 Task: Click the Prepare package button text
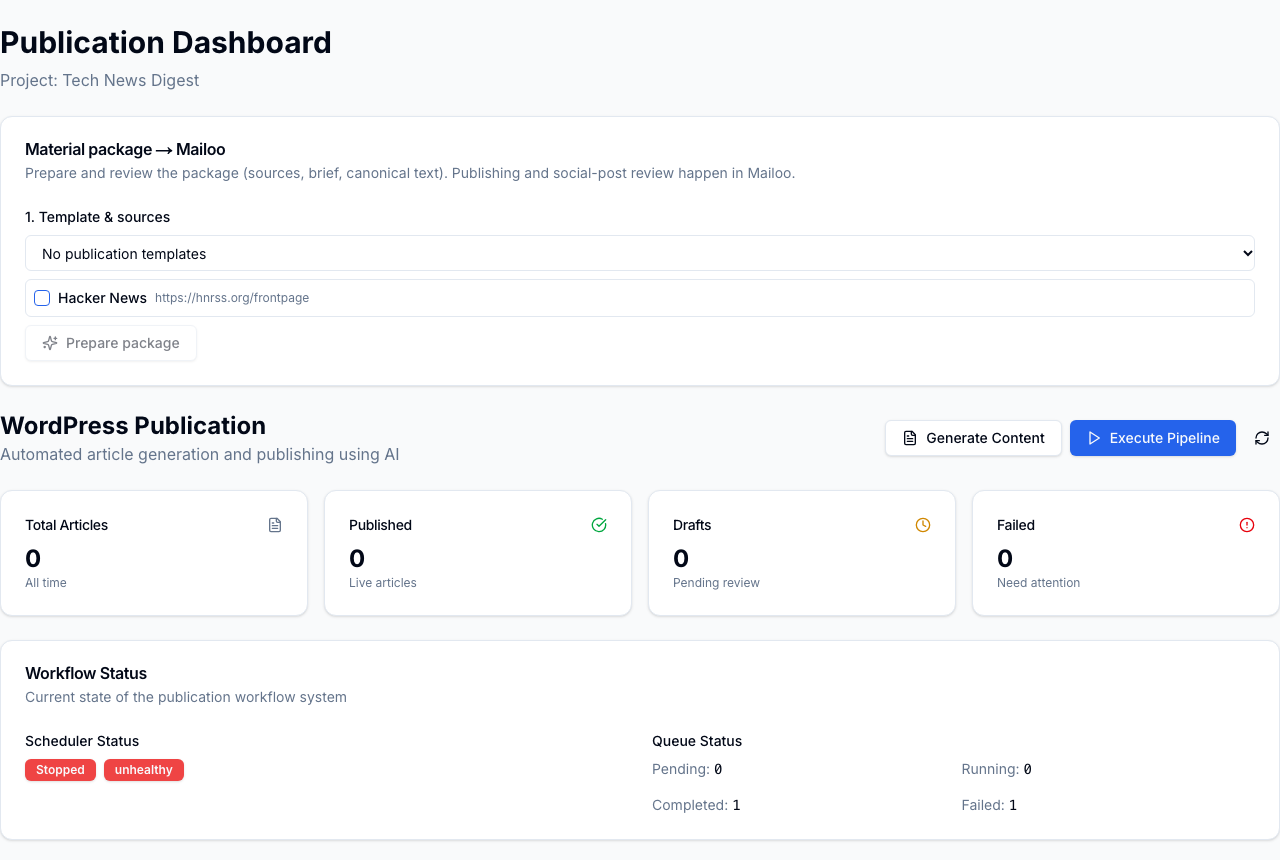point(123,343)
